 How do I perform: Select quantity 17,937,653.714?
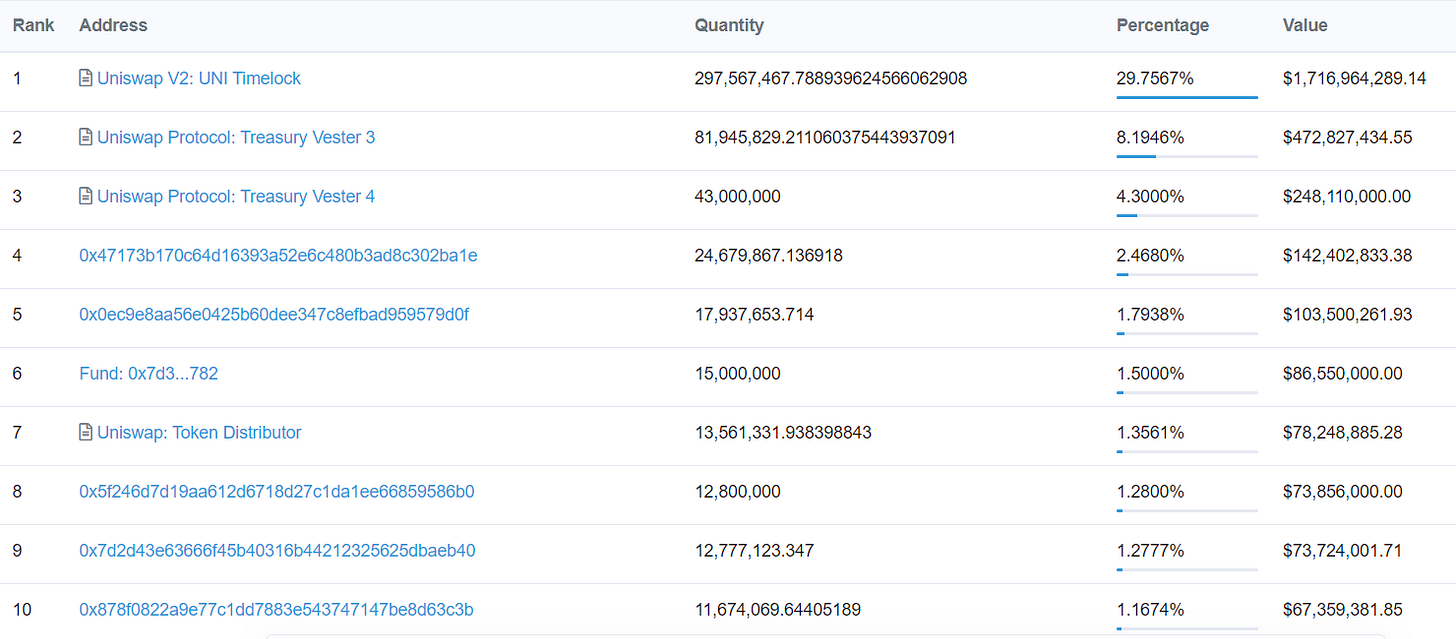(754, 314)
